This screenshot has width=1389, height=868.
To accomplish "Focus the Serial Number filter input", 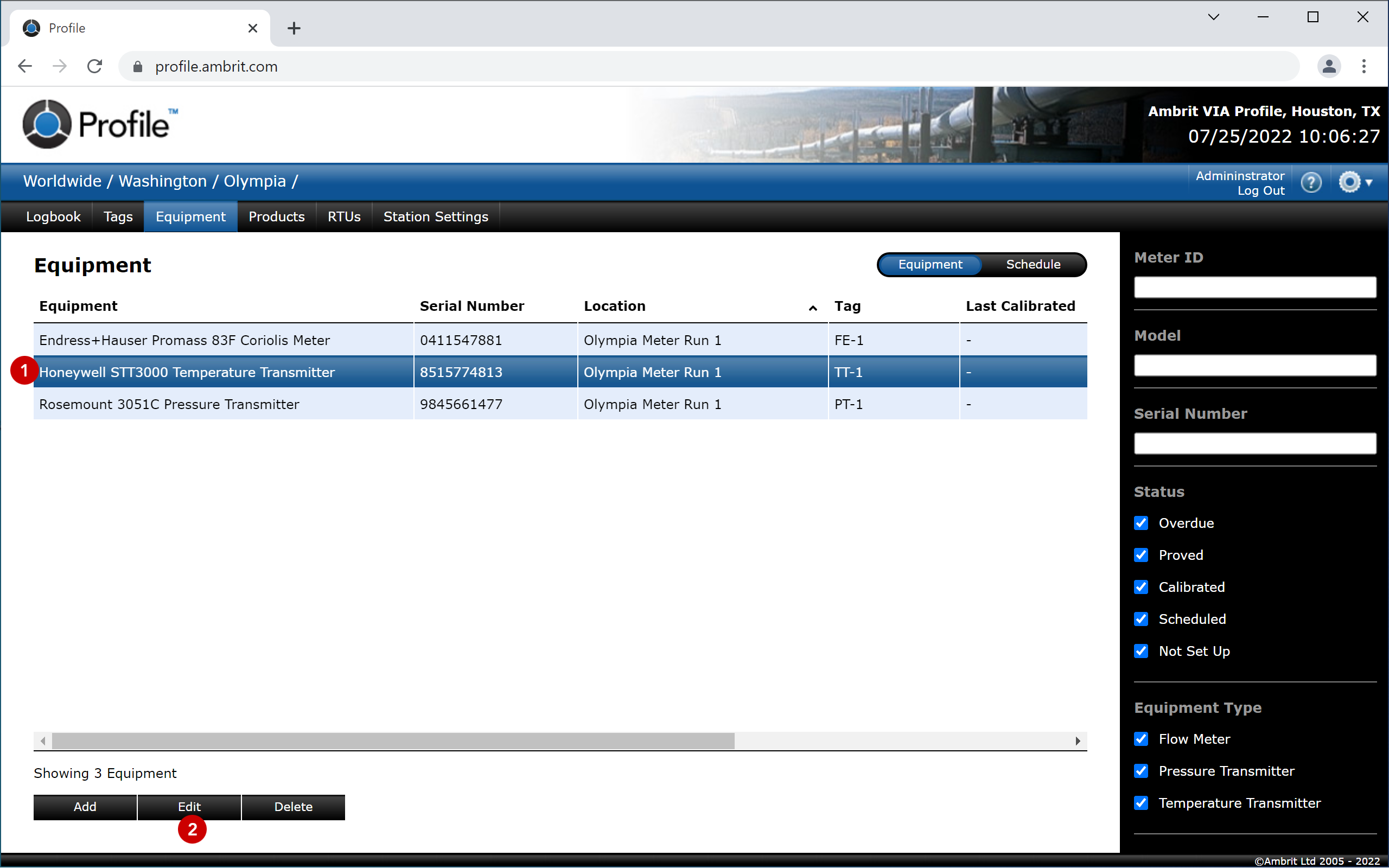I will point(1254,443).
